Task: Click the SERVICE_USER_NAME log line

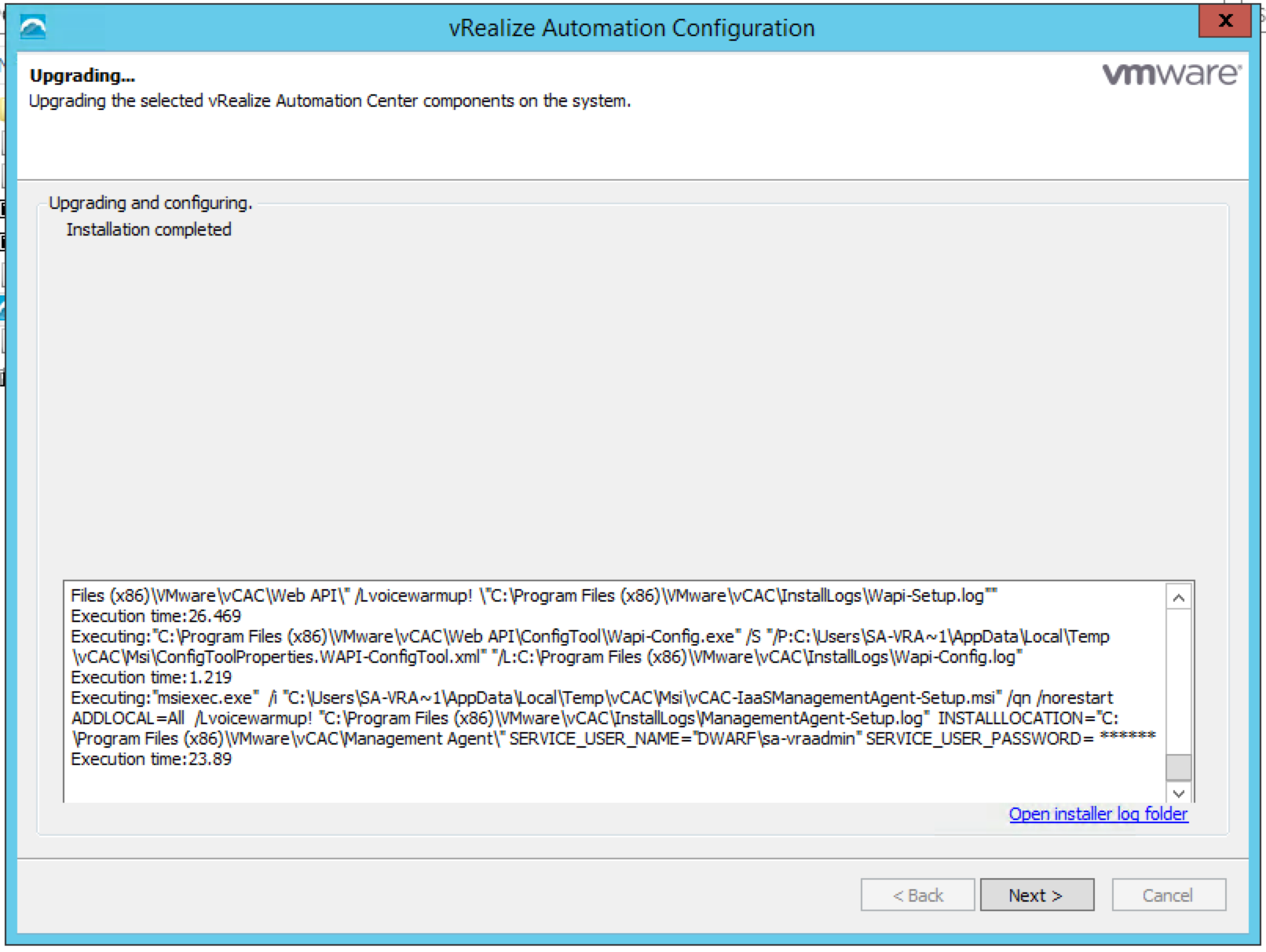Action: point(613,738)
